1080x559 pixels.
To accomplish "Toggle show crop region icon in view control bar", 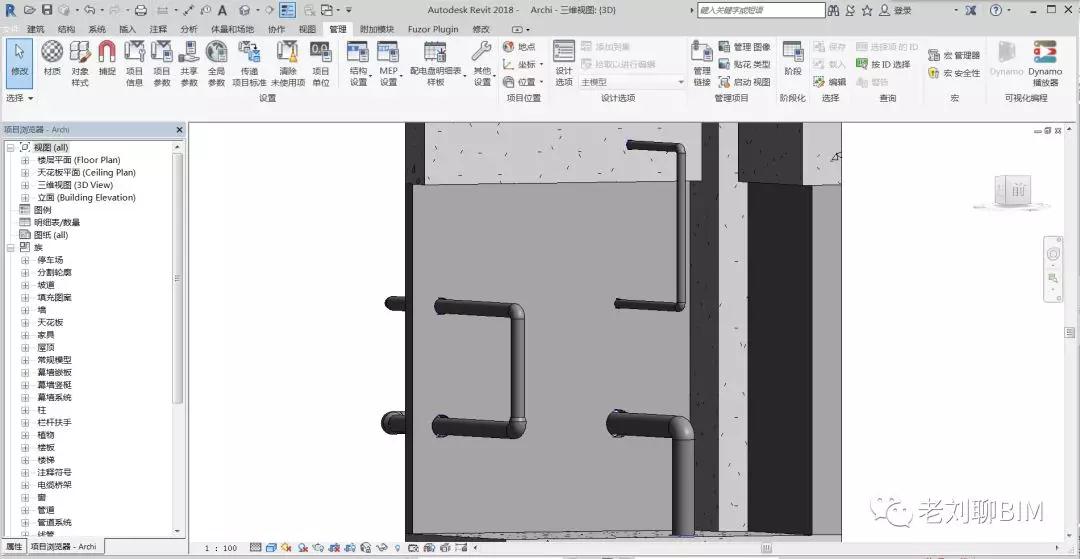I will (x=351, y=548).
